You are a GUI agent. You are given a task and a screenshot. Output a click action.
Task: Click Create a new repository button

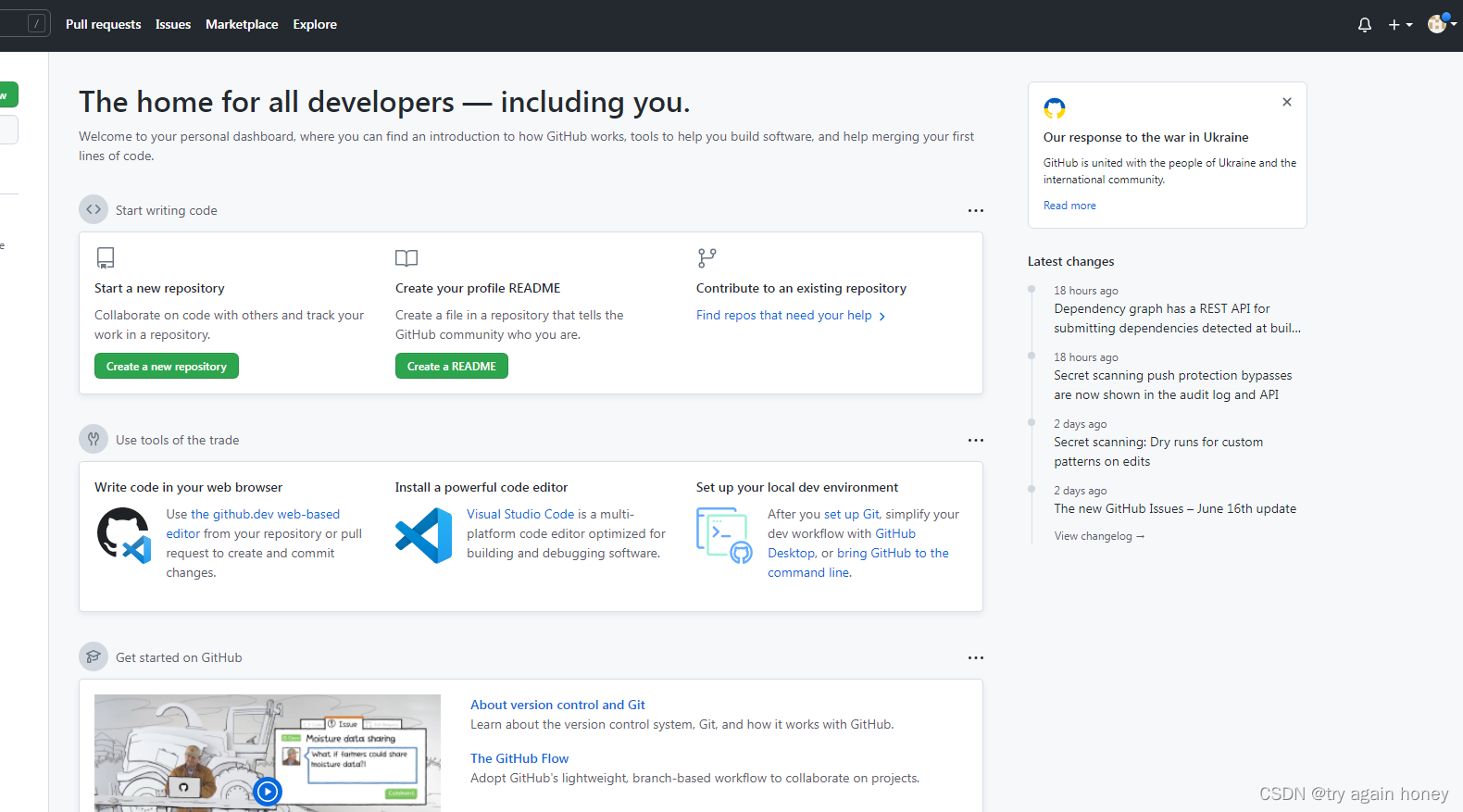167,366
